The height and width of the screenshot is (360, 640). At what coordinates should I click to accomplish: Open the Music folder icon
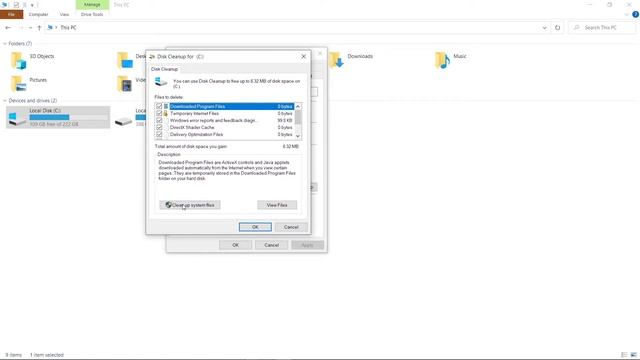pos(442,60)
